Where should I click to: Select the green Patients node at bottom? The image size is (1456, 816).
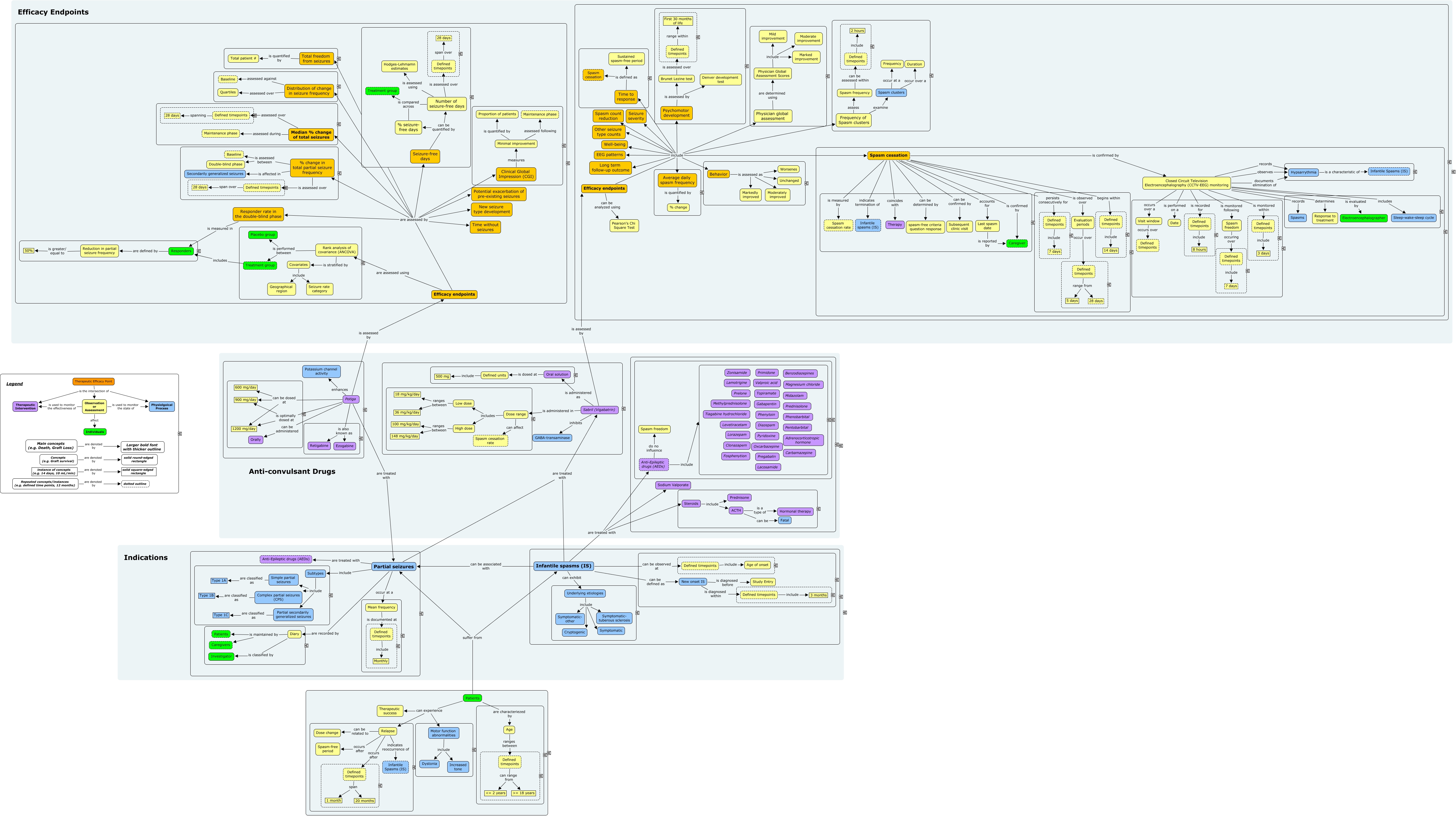[x=472, y=698]
